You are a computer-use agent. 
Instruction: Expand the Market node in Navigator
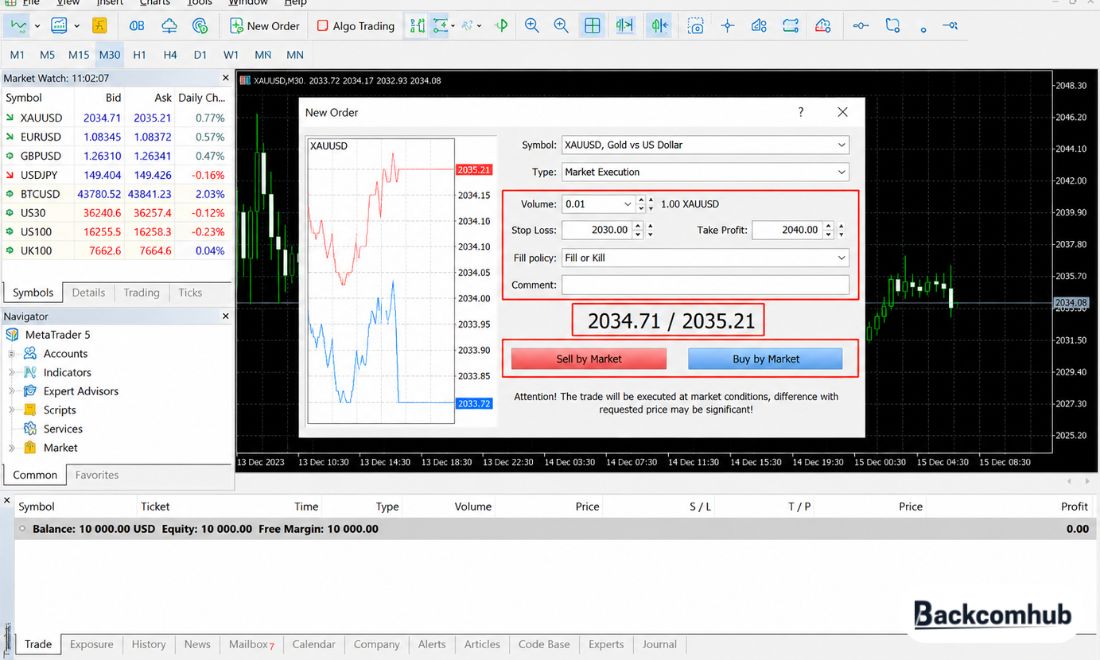[11, 447]
